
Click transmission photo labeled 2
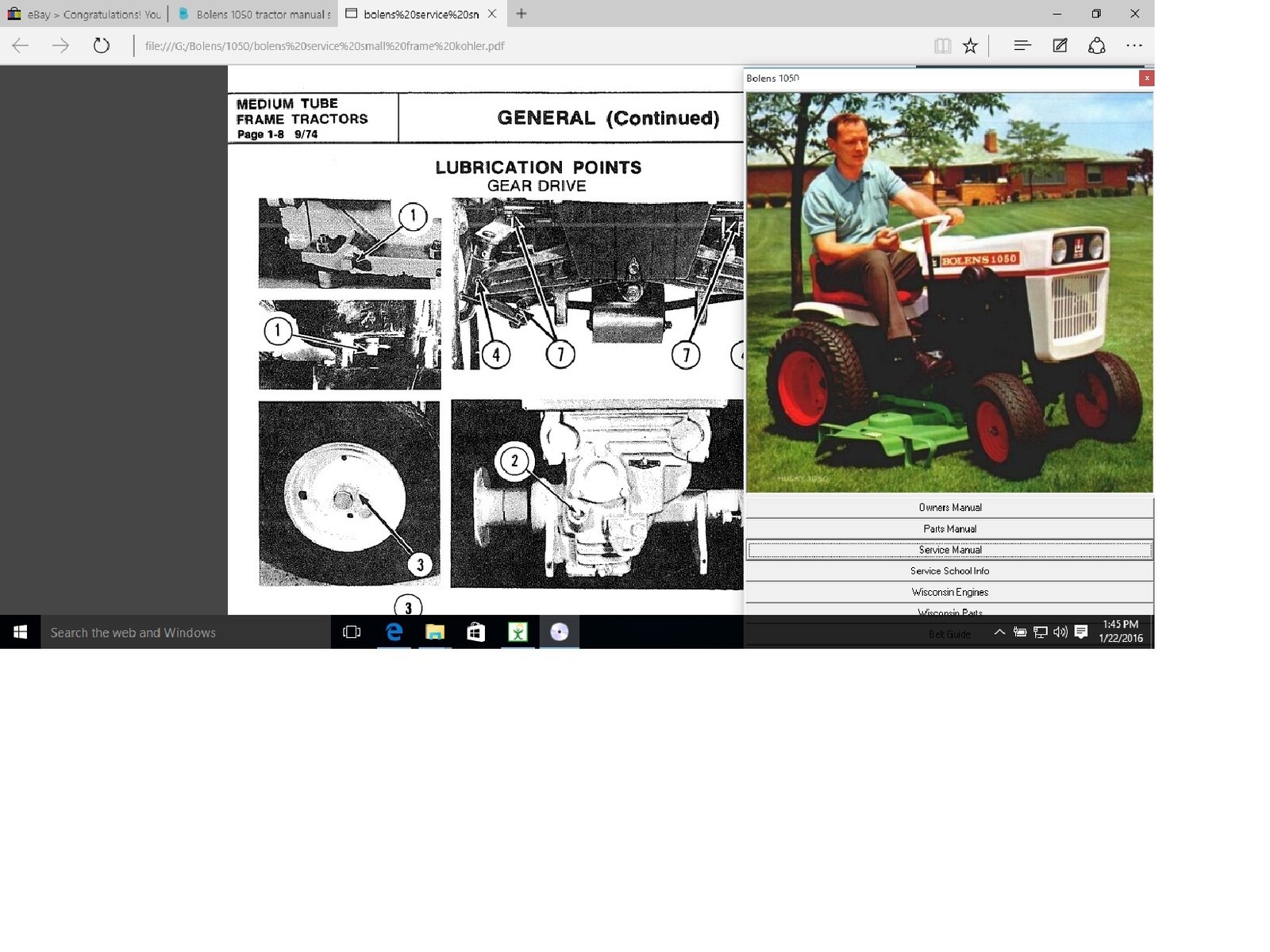597,493
